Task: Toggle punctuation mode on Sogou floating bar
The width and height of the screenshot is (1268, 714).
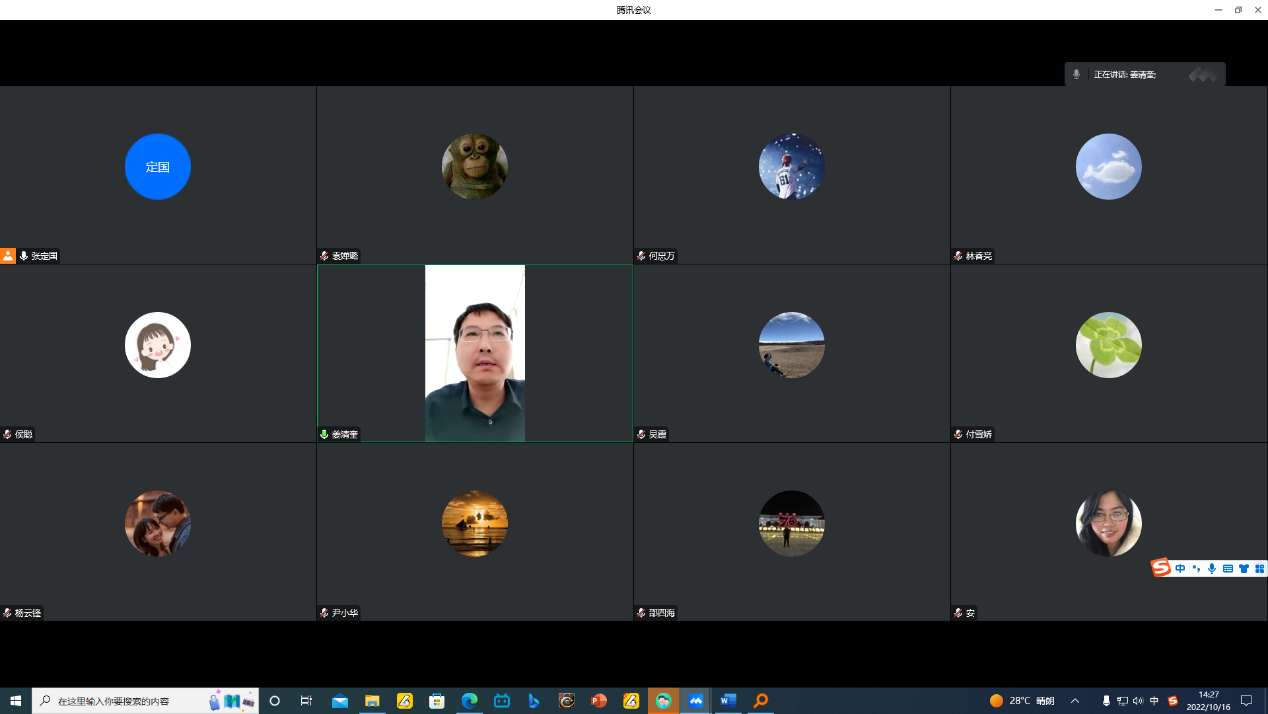Action: (1196, 568)
